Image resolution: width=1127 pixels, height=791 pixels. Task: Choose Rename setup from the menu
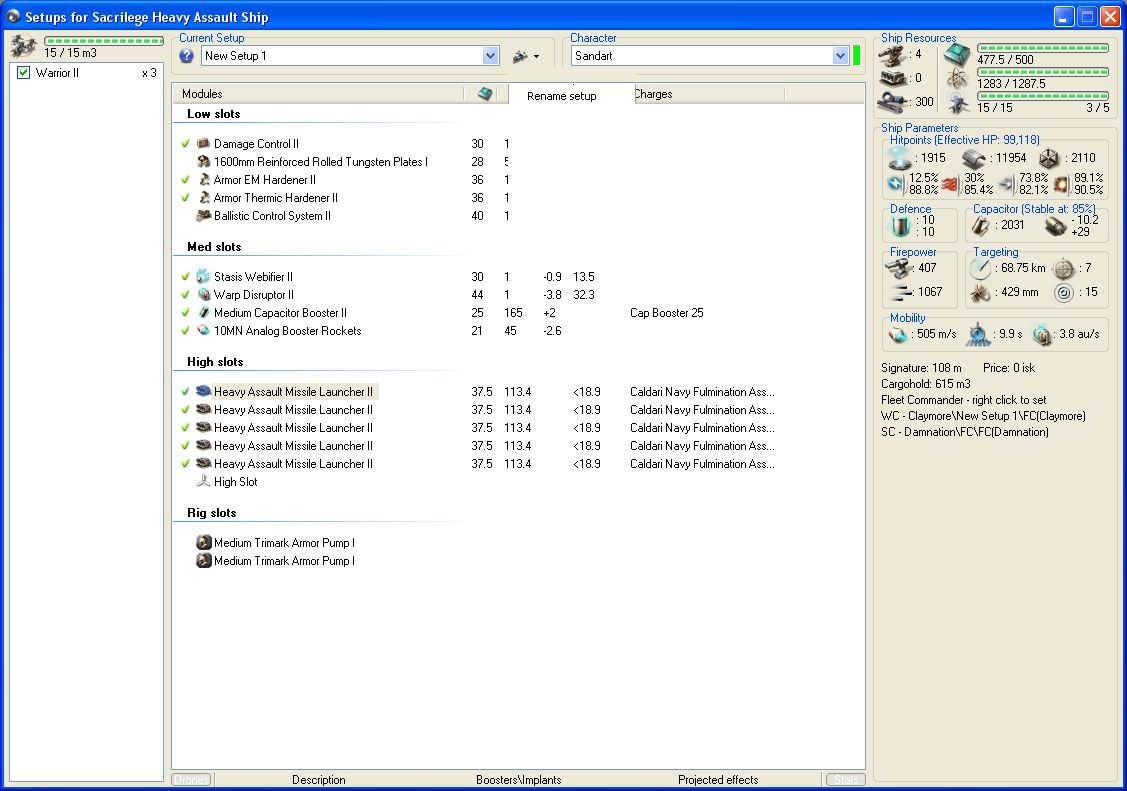pyautogui.click(x=561, y=96)
